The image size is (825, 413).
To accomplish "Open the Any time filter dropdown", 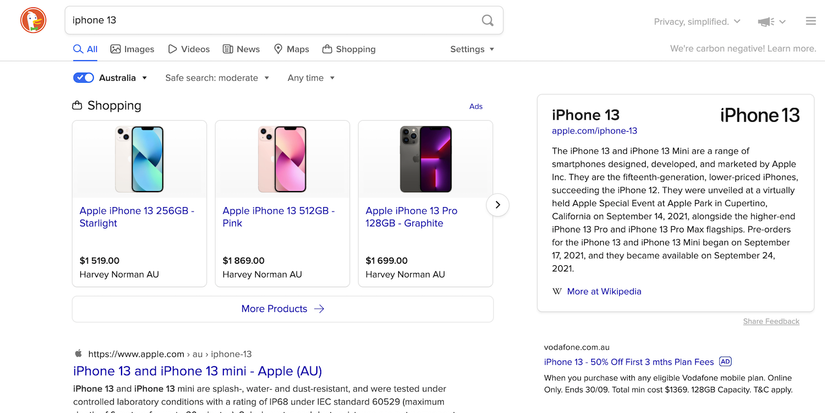I will click(311, 78).
